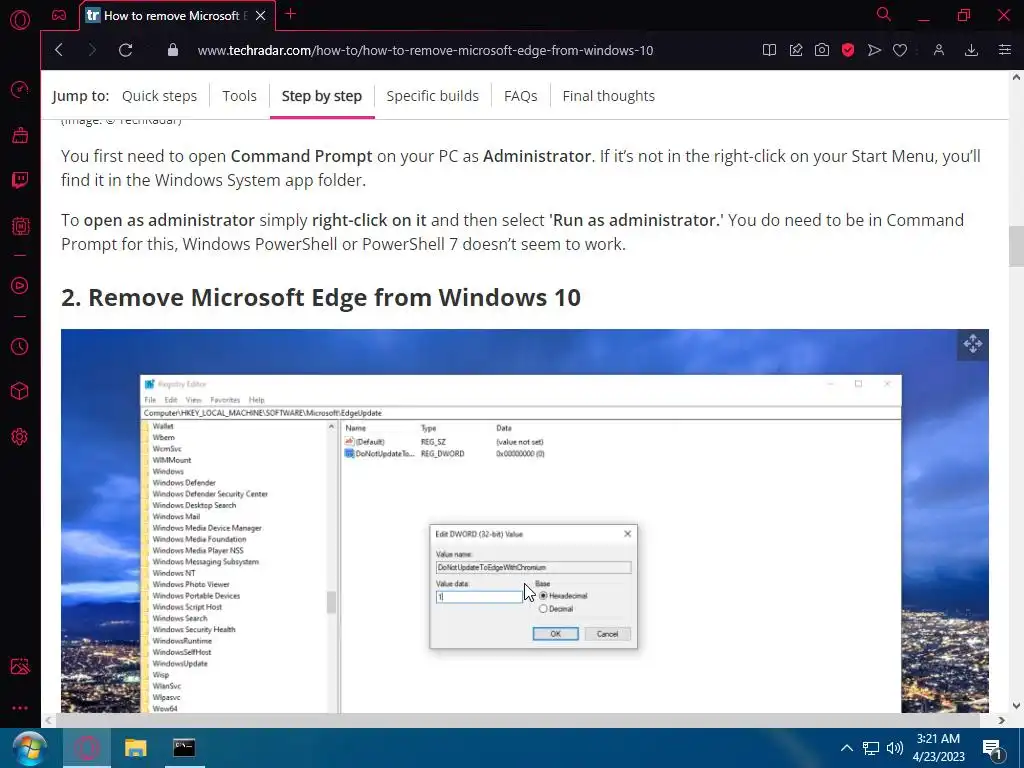This screenshot has width=1024, height=768.
Task: Click the scroll up arrow of page
Action: [1016, 77]
